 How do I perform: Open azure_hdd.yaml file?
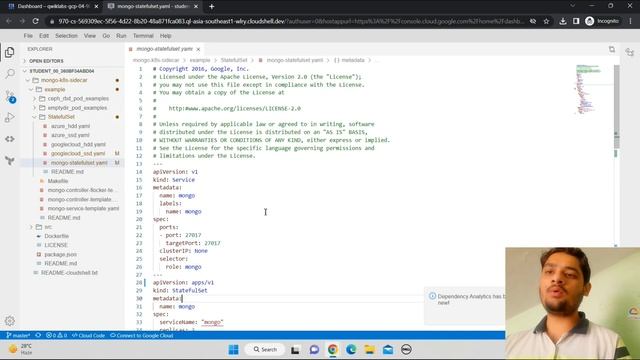pos(70,126)
